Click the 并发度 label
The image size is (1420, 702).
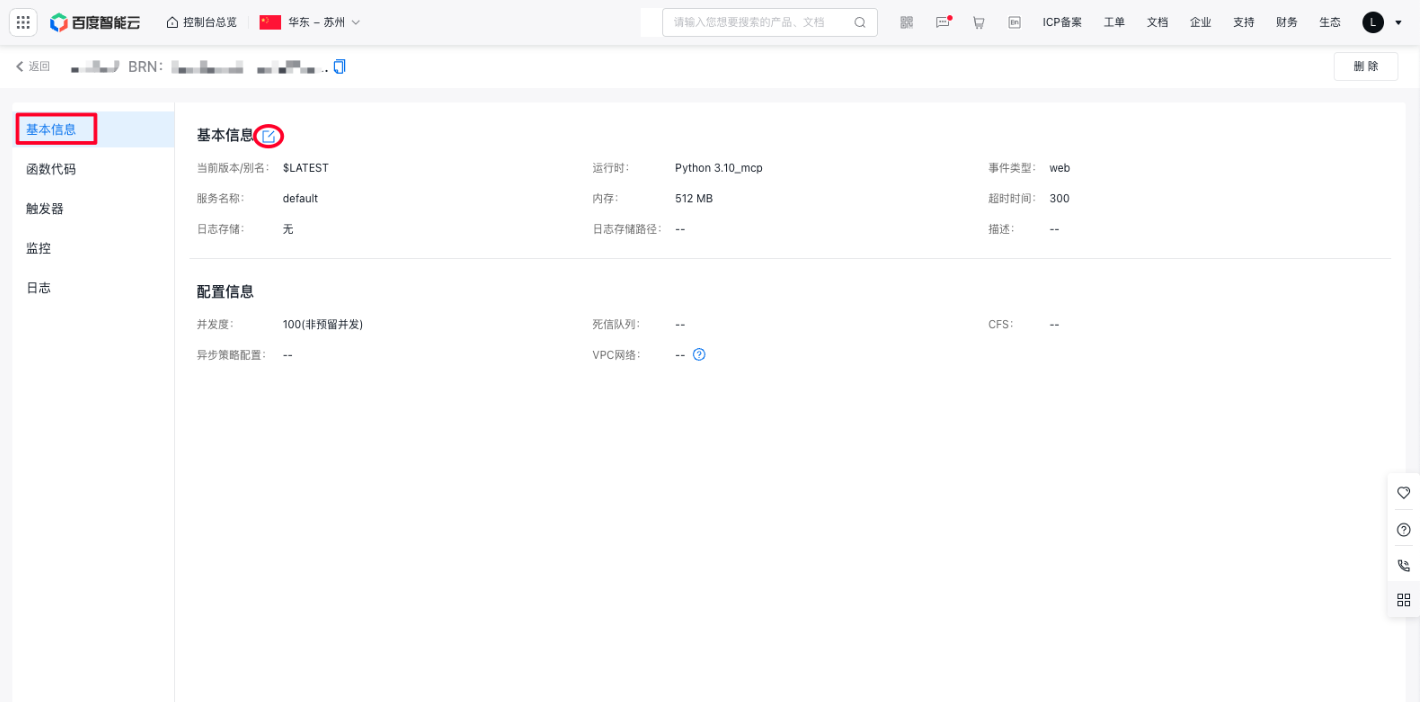point(215,325)
